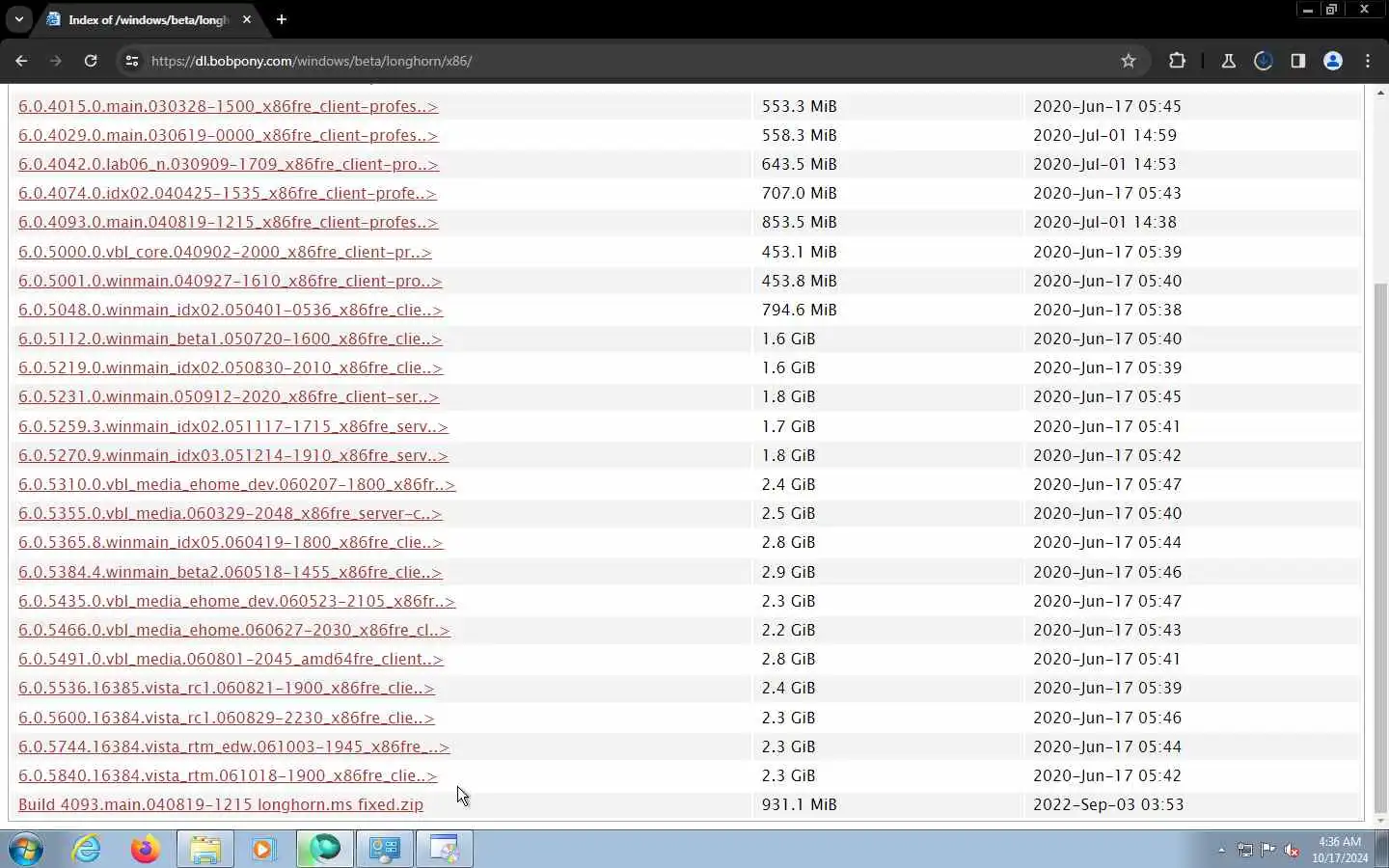Download 6.0.5384.4.winmain_beta2 build
The image size is (1389, 868).
pyautogui.click(x=230, y=572)
